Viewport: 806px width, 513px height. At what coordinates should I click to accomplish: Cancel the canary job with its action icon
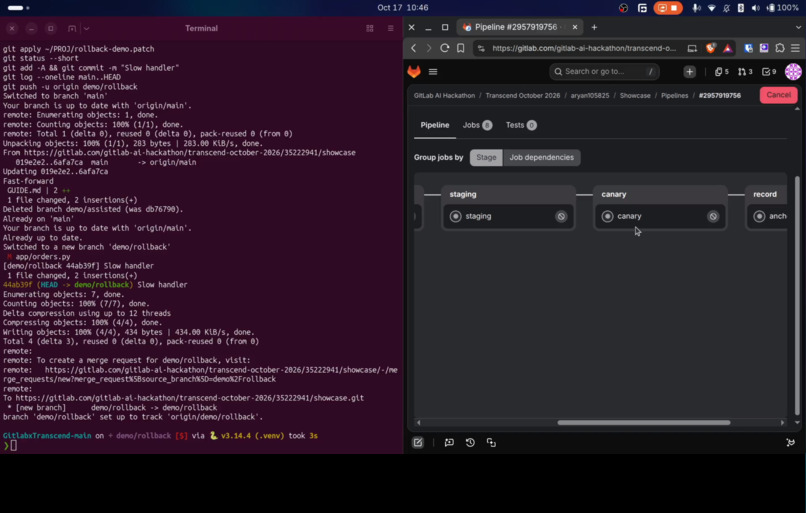pos(713,216)
